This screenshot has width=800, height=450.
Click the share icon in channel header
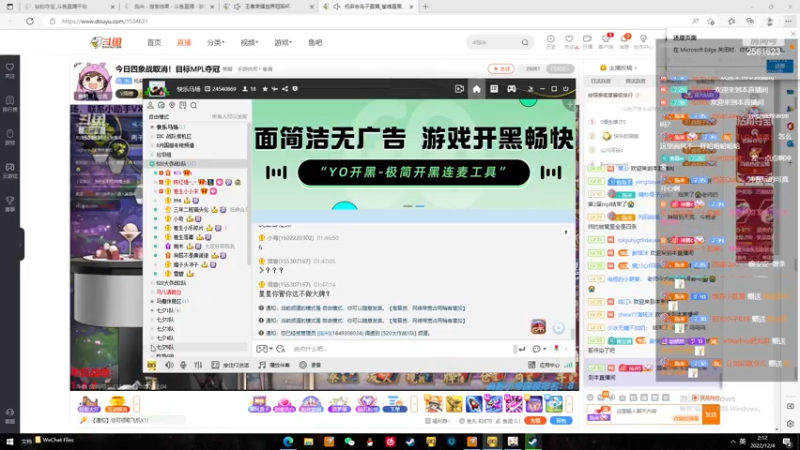coord(285,89)
